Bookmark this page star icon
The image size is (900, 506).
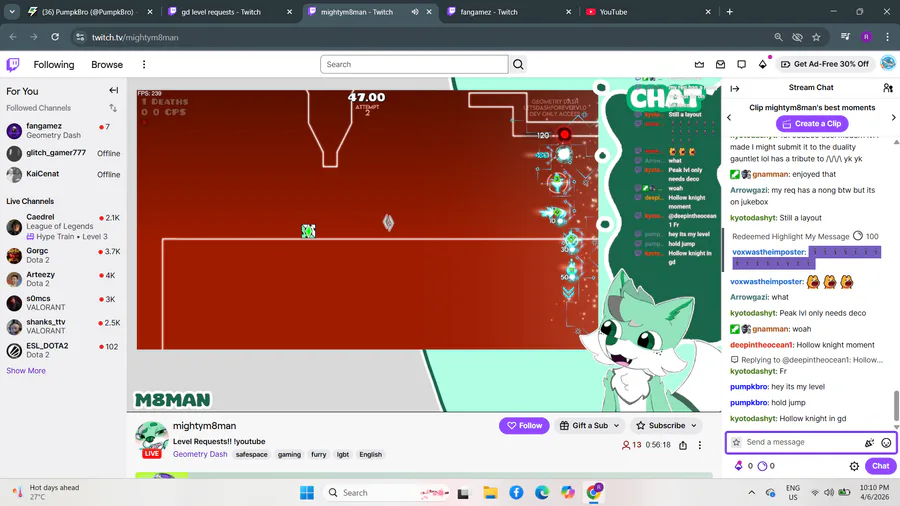[x=816, y=37]
